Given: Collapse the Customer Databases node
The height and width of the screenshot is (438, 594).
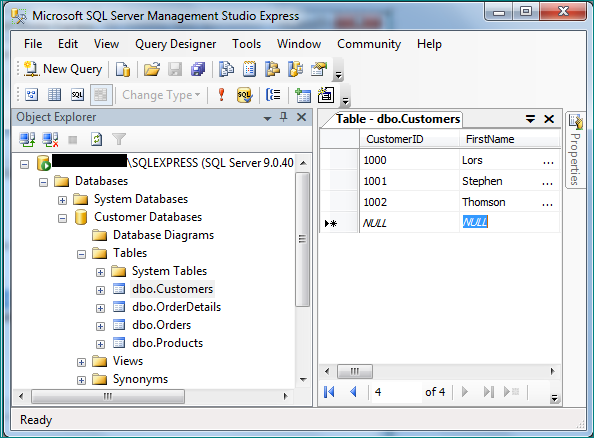Looking at the screenshot, I should pos(63,219).
